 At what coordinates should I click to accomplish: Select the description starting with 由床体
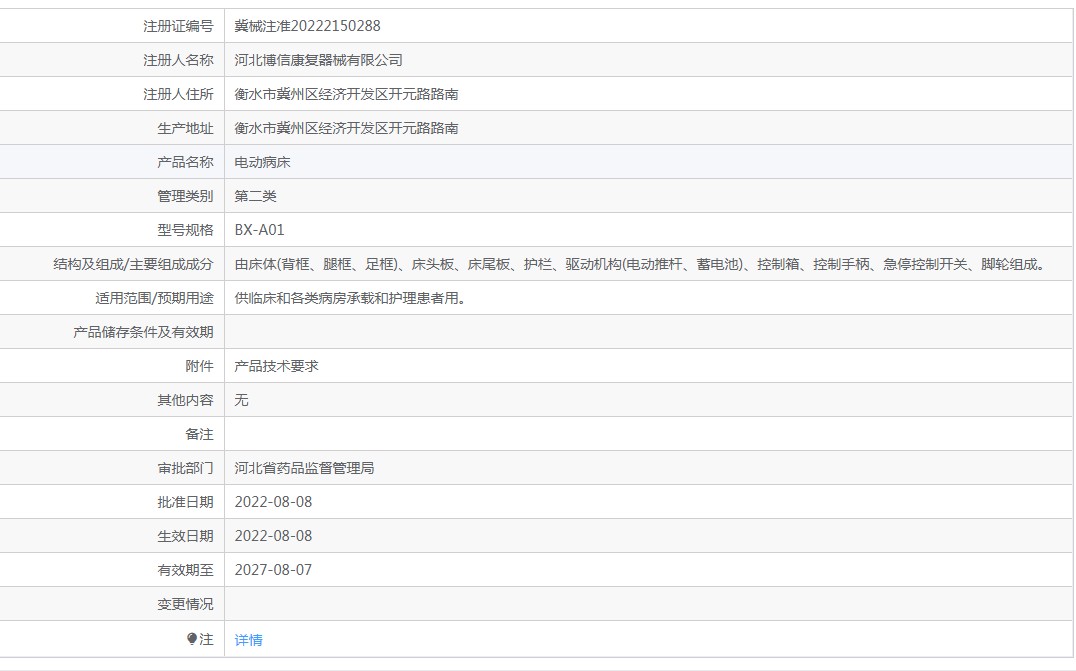pyautogui.click(x=641, y=264)
